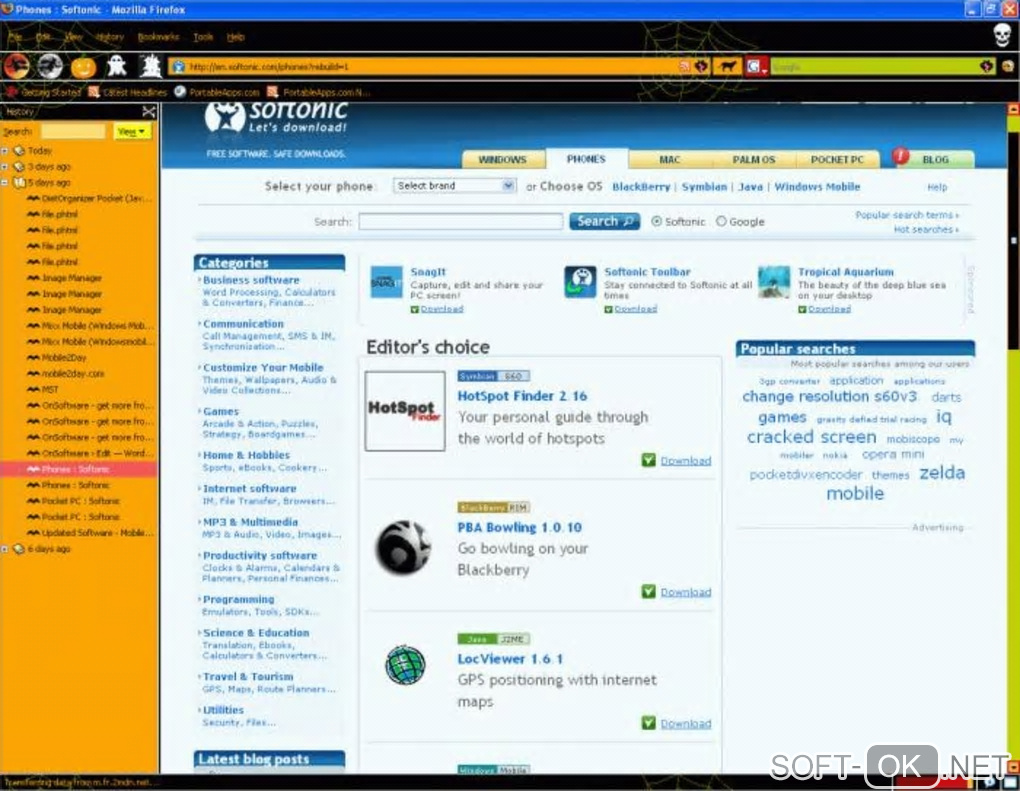Image resolution: width=1020 pixels, height=791 pixels.
Task: Click the Latest Headlines feed bookmark
Action: click(x=128, y=92)
